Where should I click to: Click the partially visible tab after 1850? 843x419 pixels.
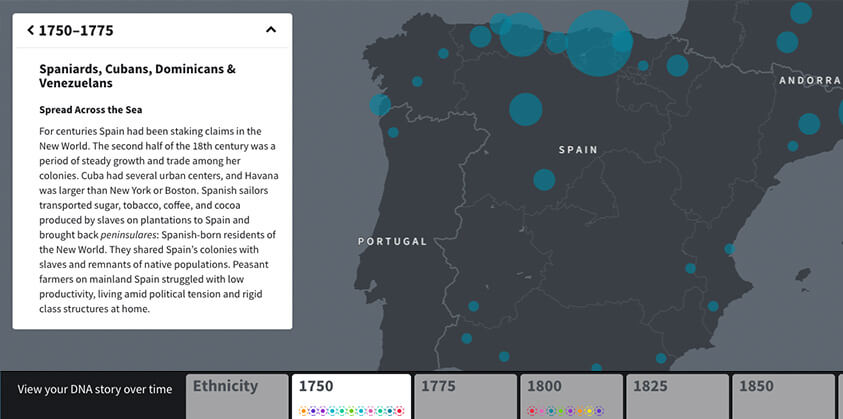click(839, 396)
